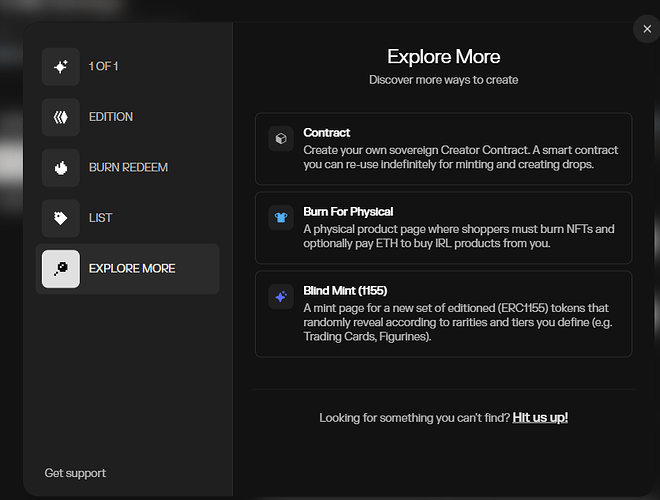Click the Edition stacked layers icon

(61, 117)
